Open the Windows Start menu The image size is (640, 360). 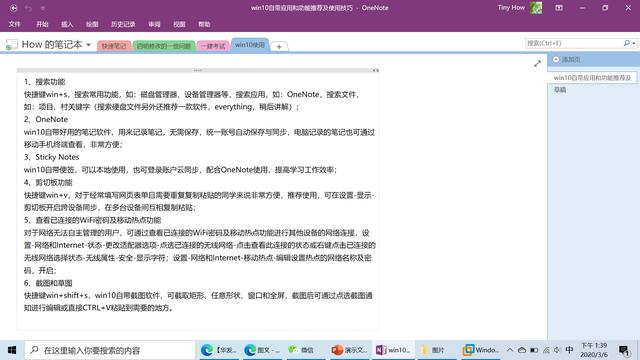coord(12,350)
